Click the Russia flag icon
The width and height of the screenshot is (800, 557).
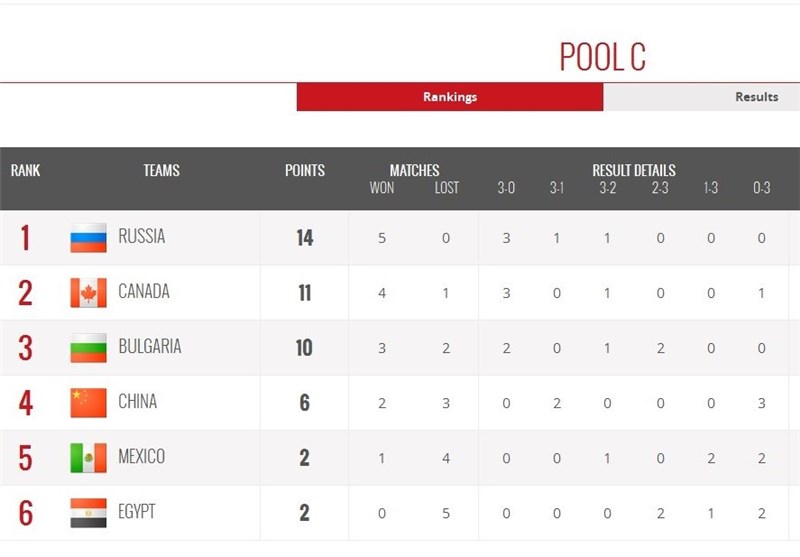[x=88, y=238]
